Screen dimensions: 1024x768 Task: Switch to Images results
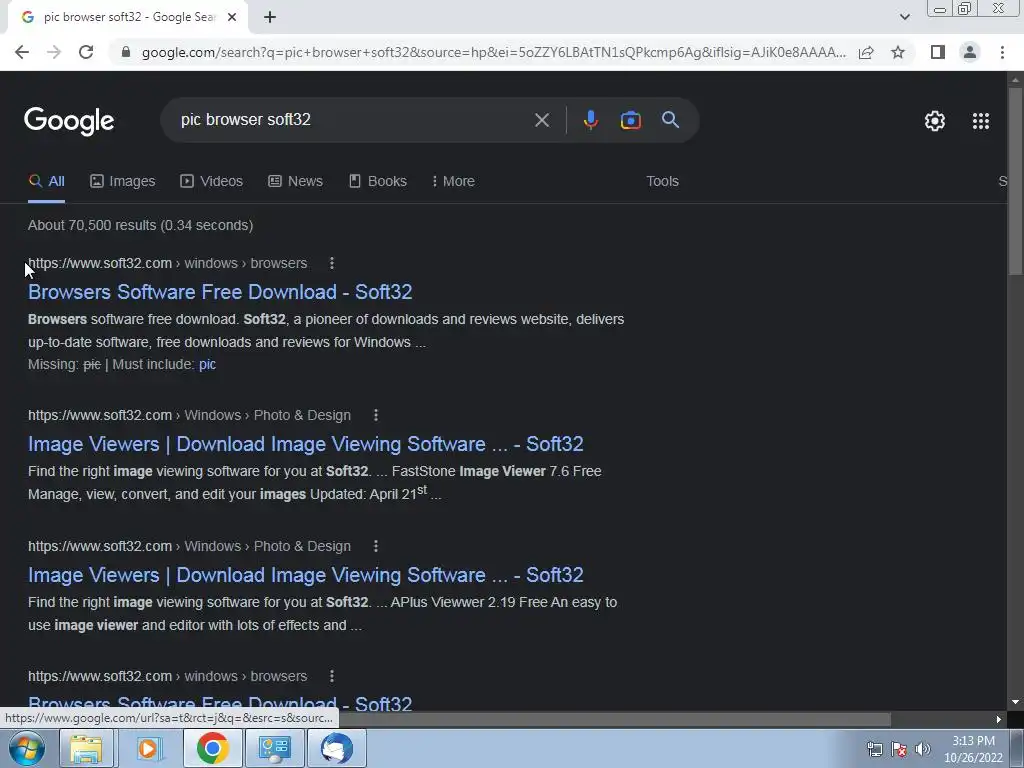123,182
